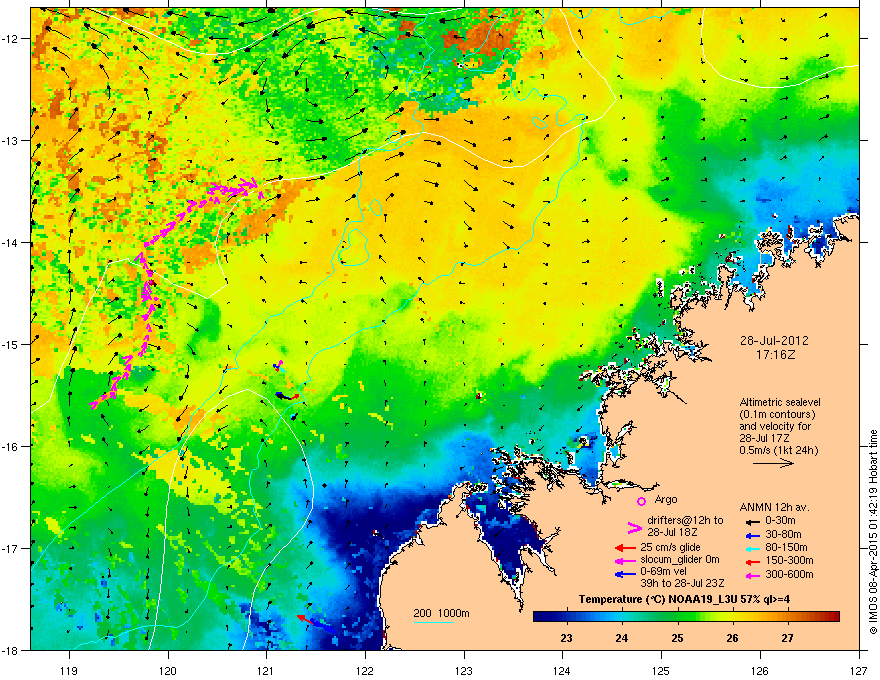Click the '80-150m' depth label
The image size is (880, 680).
tap(786, 548)
